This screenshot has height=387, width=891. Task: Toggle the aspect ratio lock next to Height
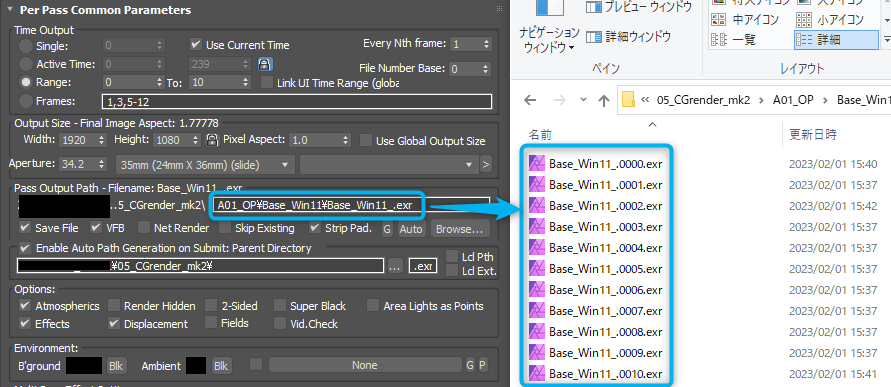point(212,140)
